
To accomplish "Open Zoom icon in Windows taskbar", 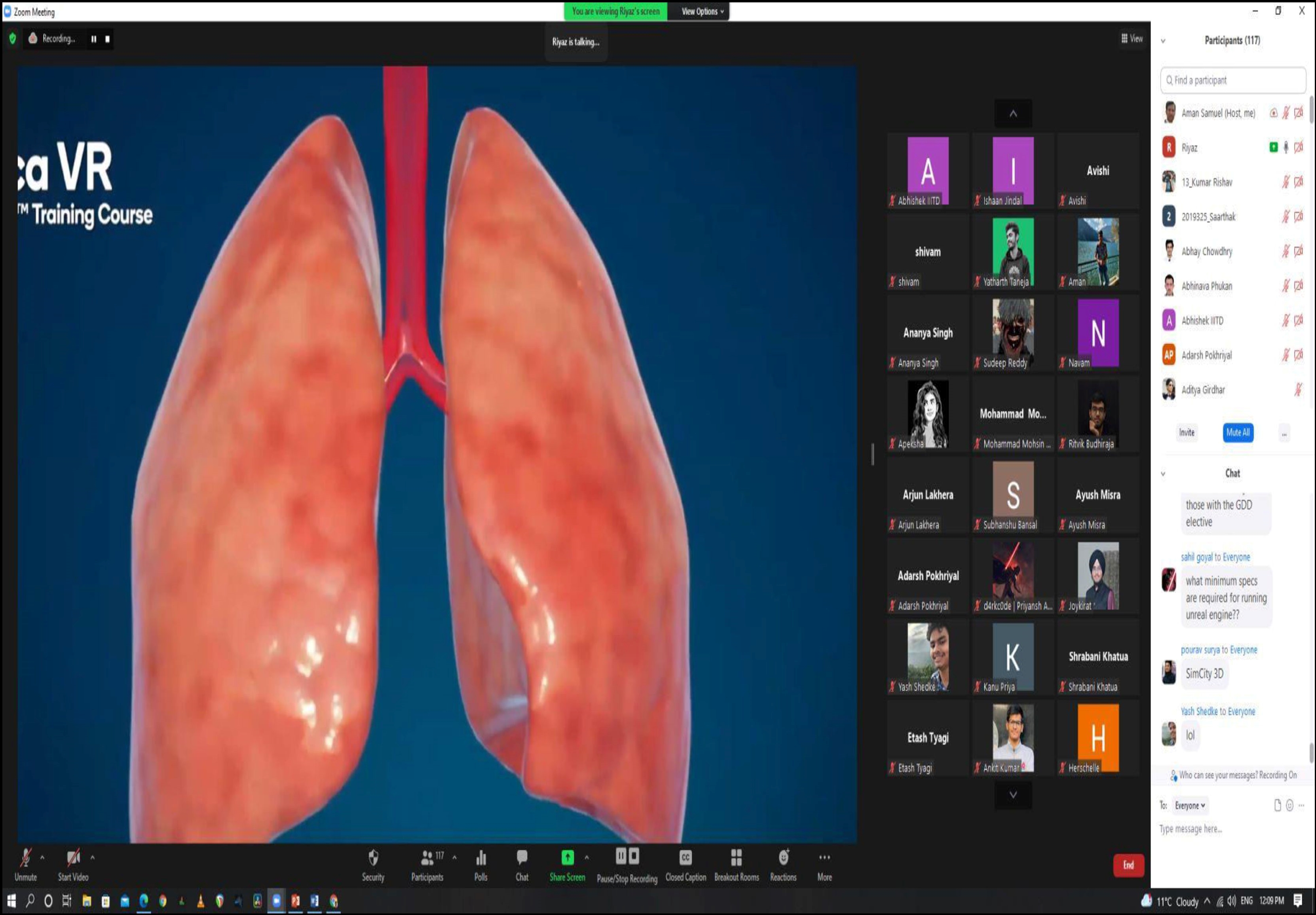I will click(x=276, y=901).
